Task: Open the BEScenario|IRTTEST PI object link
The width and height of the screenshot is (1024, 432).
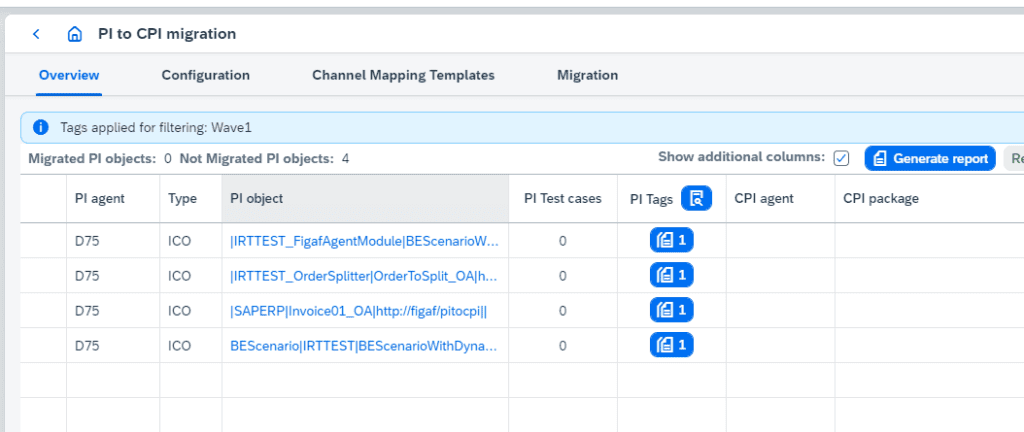Action: (x=364, y=347)
